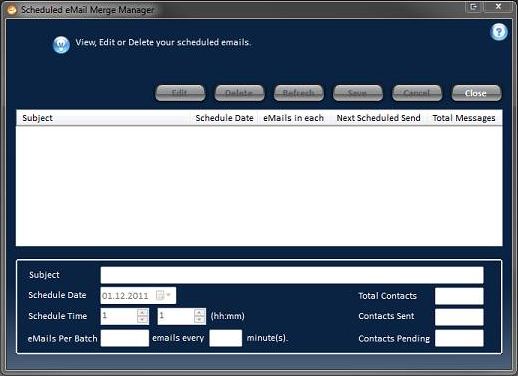Click the restore window button in title bar
This screenshot has width=518, height=376.
474,7
